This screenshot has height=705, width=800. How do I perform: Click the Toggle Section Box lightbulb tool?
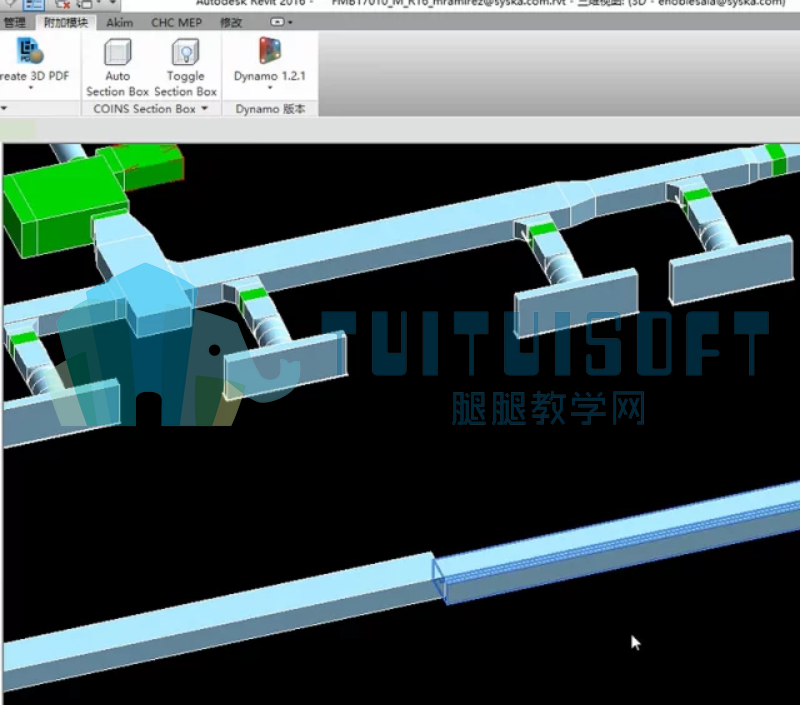(x=186, y=67)
